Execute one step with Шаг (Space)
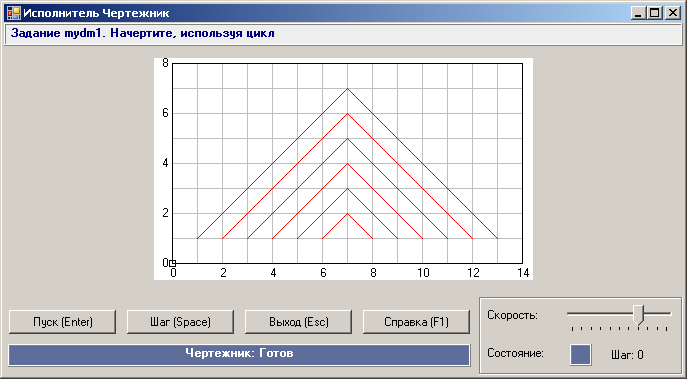Image resolution: width=687 pixels, height=379 pixels. (181, 322)
